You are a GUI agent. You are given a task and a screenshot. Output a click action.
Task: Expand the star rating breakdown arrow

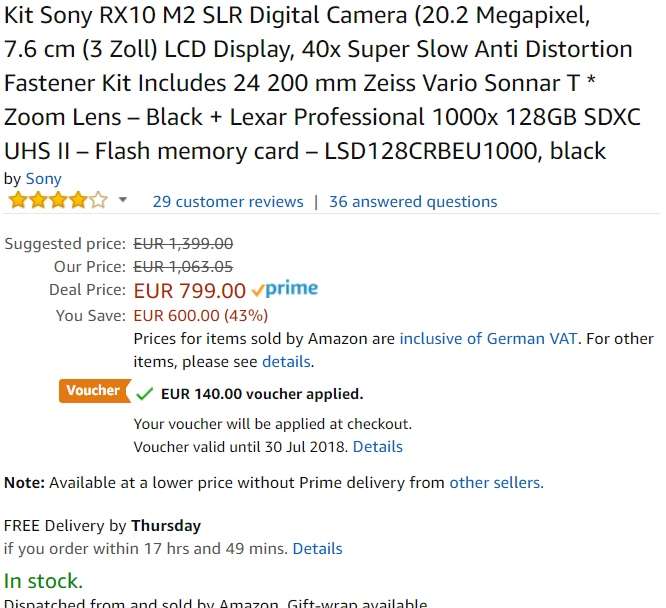[123, 201]
